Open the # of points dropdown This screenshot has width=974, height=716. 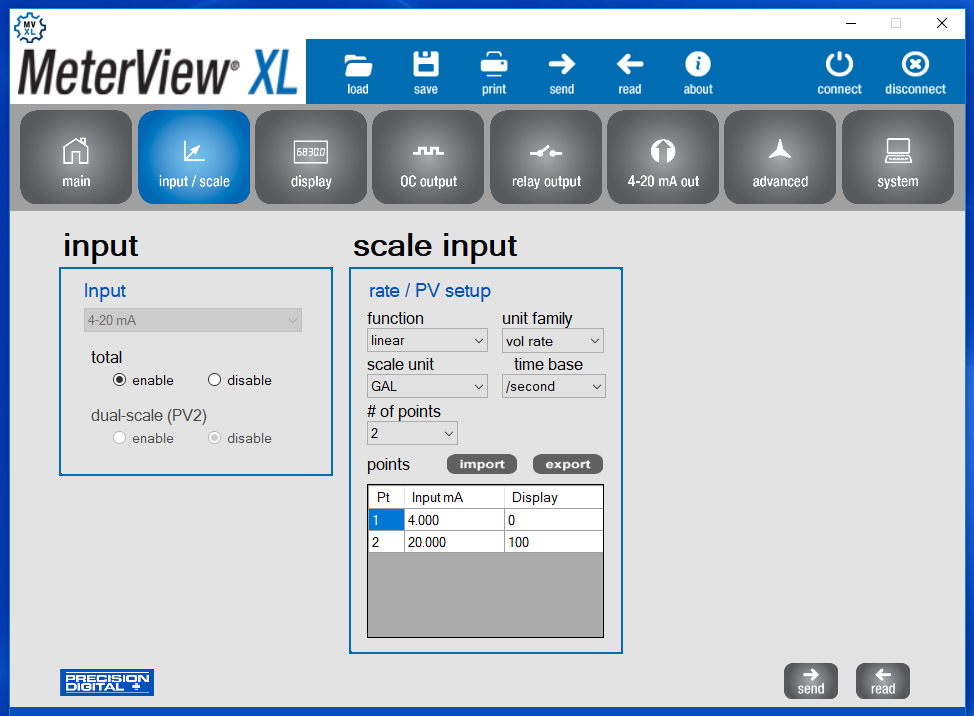click(412, 433)
